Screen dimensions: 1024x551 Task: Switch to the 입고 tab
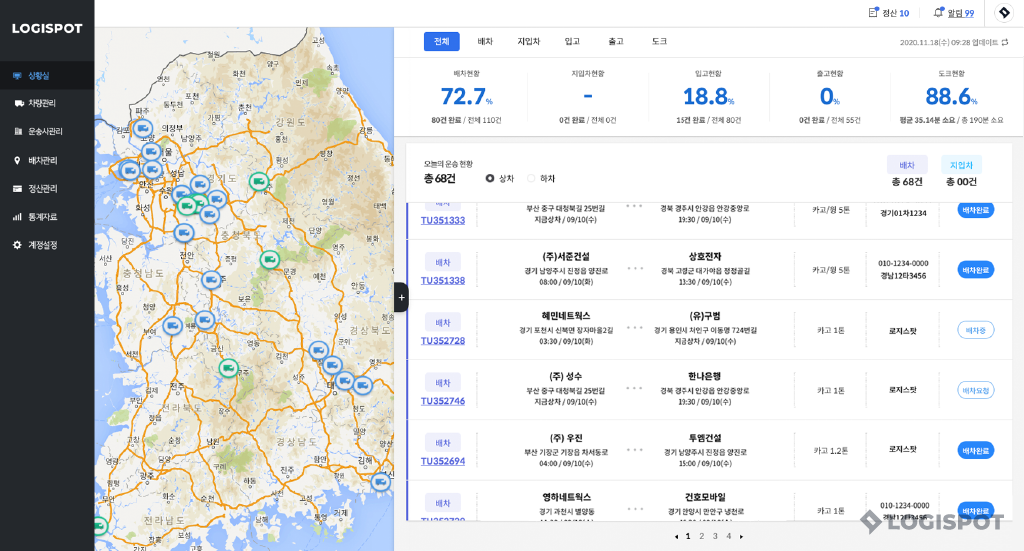[572, 42]
